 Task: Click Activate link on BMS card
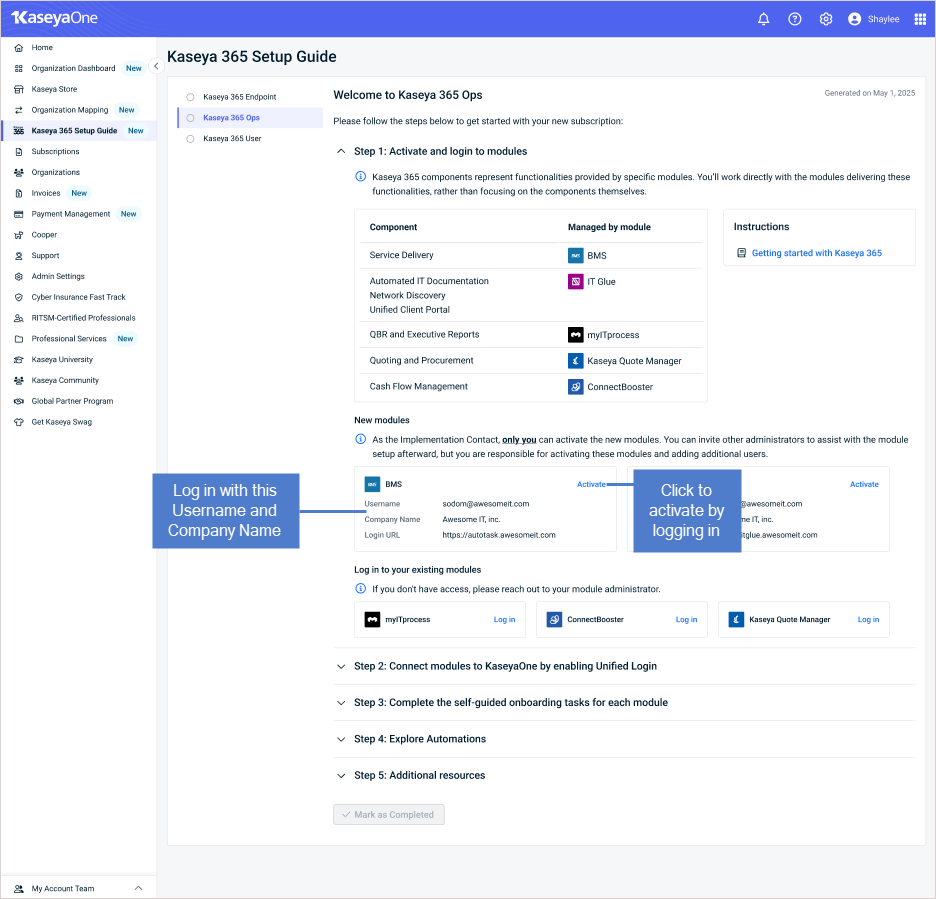(x=591, y=484)
